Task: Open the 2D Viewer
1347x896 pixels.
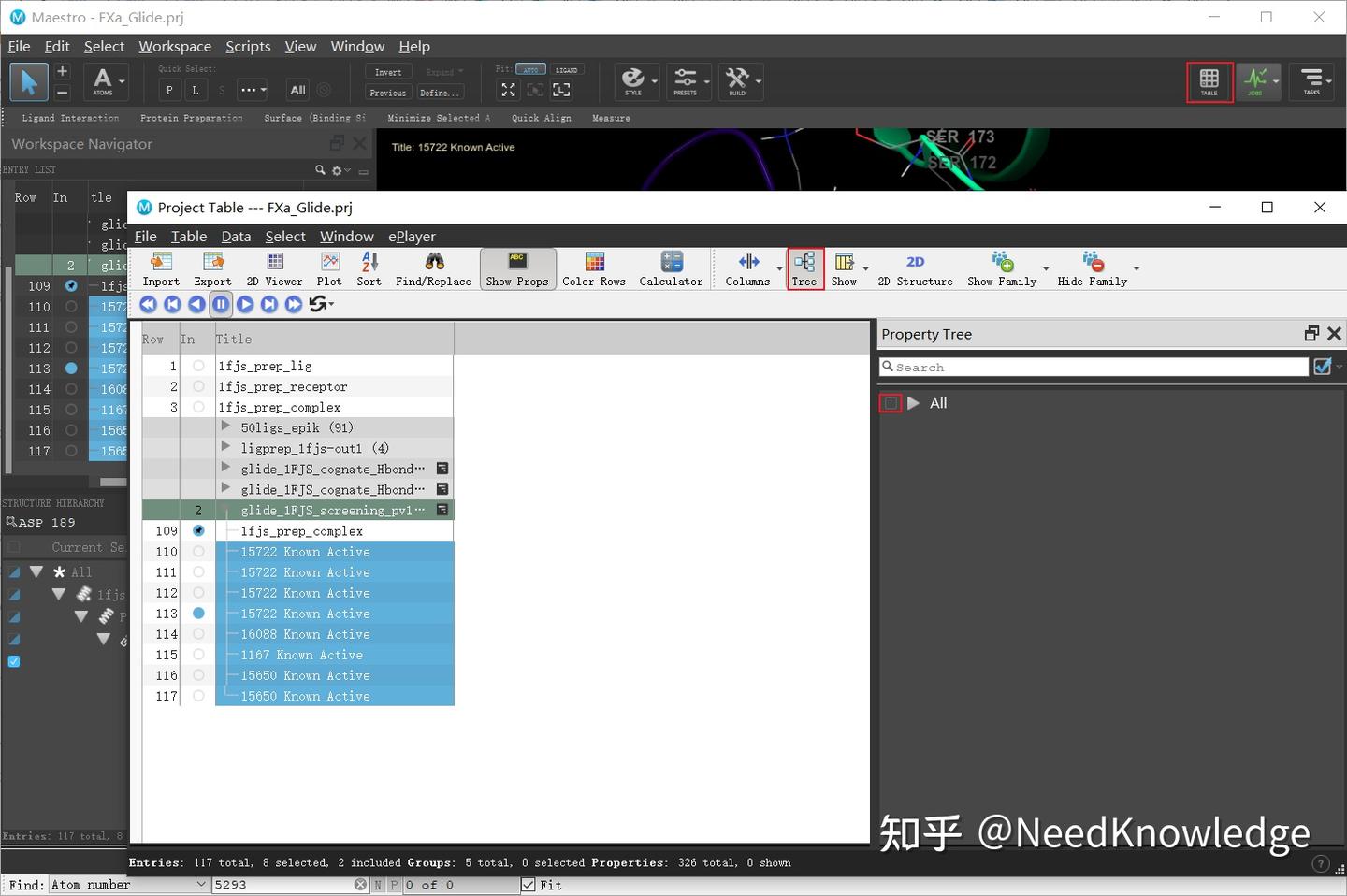Action: (x=274, y=268)
